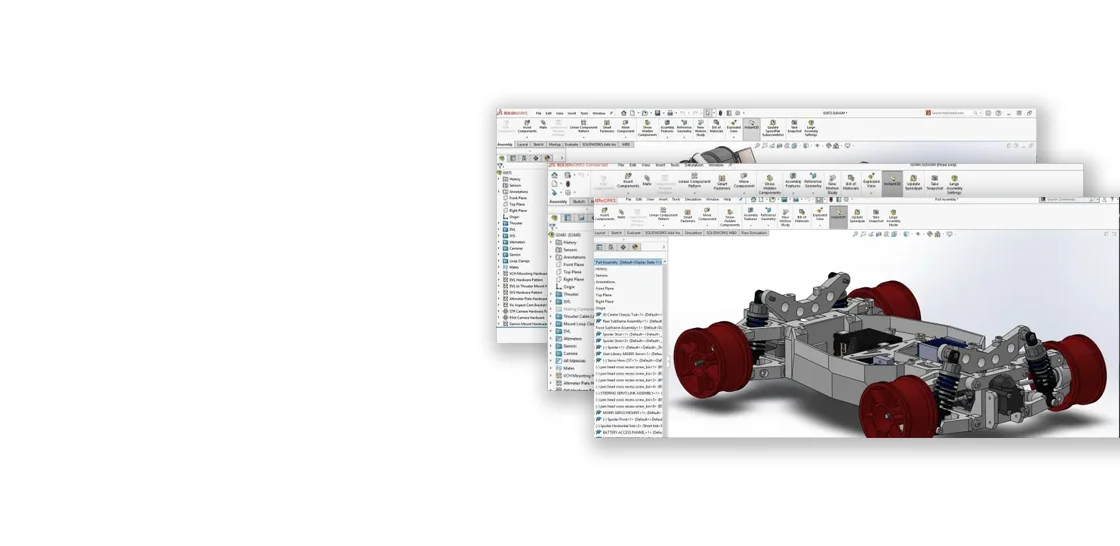Open dropdown under Exploded View in back window

pyautogui.click(x=734, y=137)
